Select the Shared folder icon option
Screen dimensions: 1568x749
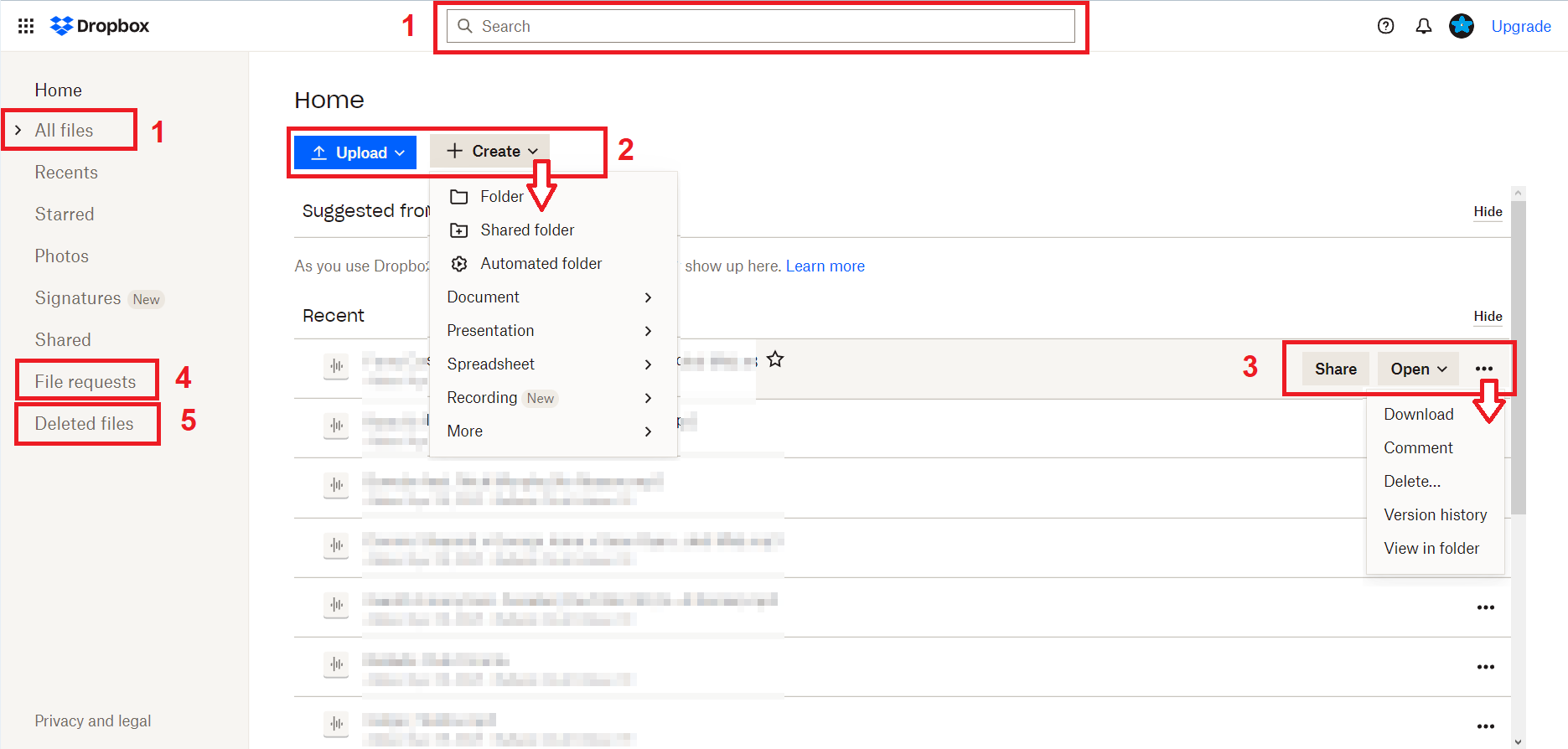point(459,230)
